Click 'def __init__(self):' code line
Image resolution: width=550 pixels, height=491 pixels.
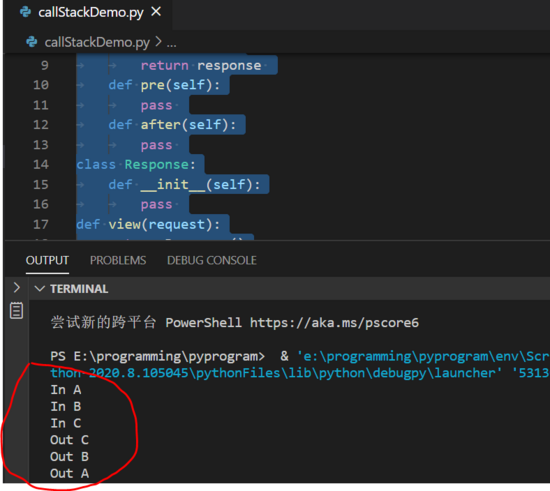tap(185, 185)
